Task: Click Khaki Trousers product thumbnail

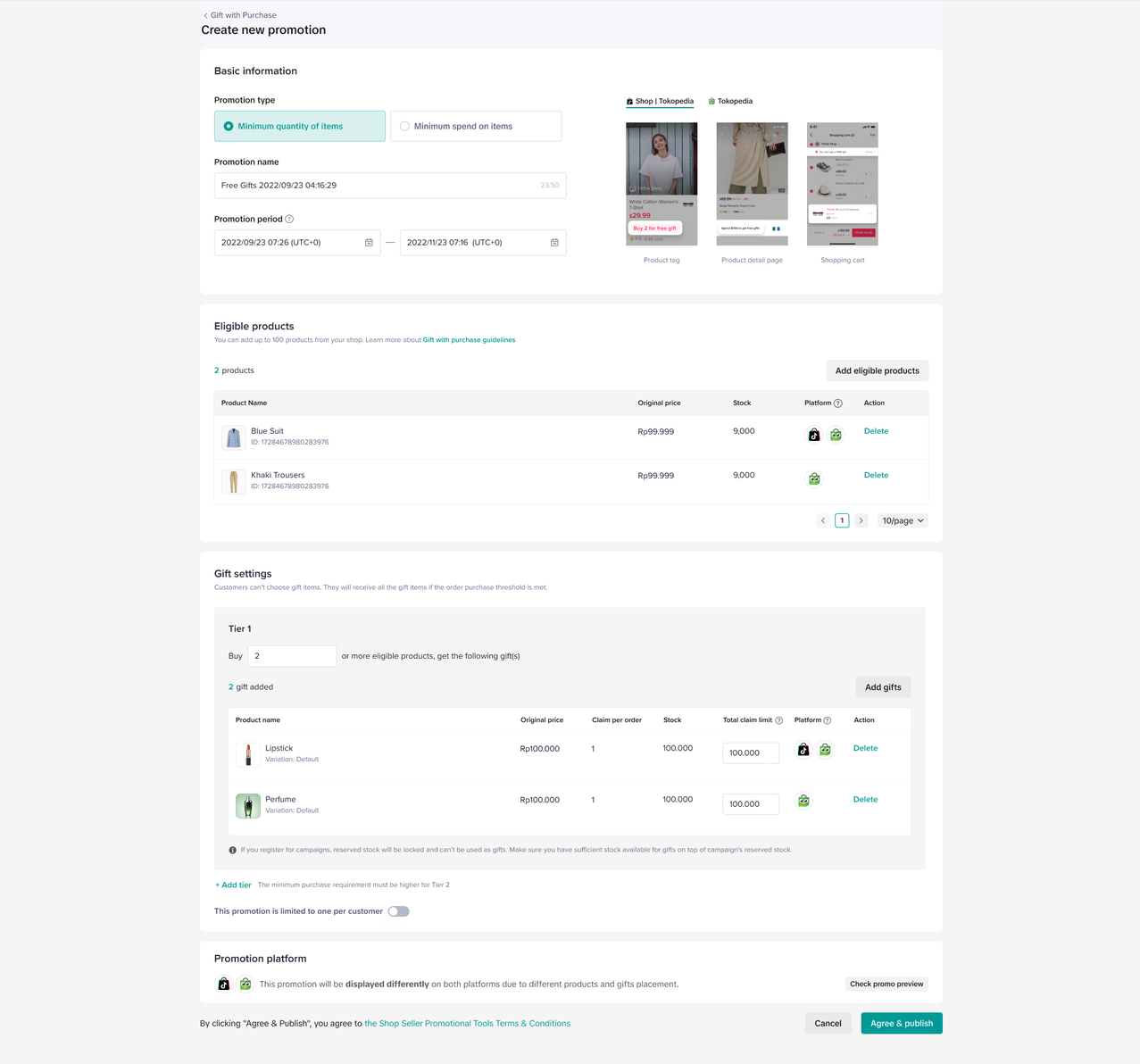Action: (x=234, y=481)
